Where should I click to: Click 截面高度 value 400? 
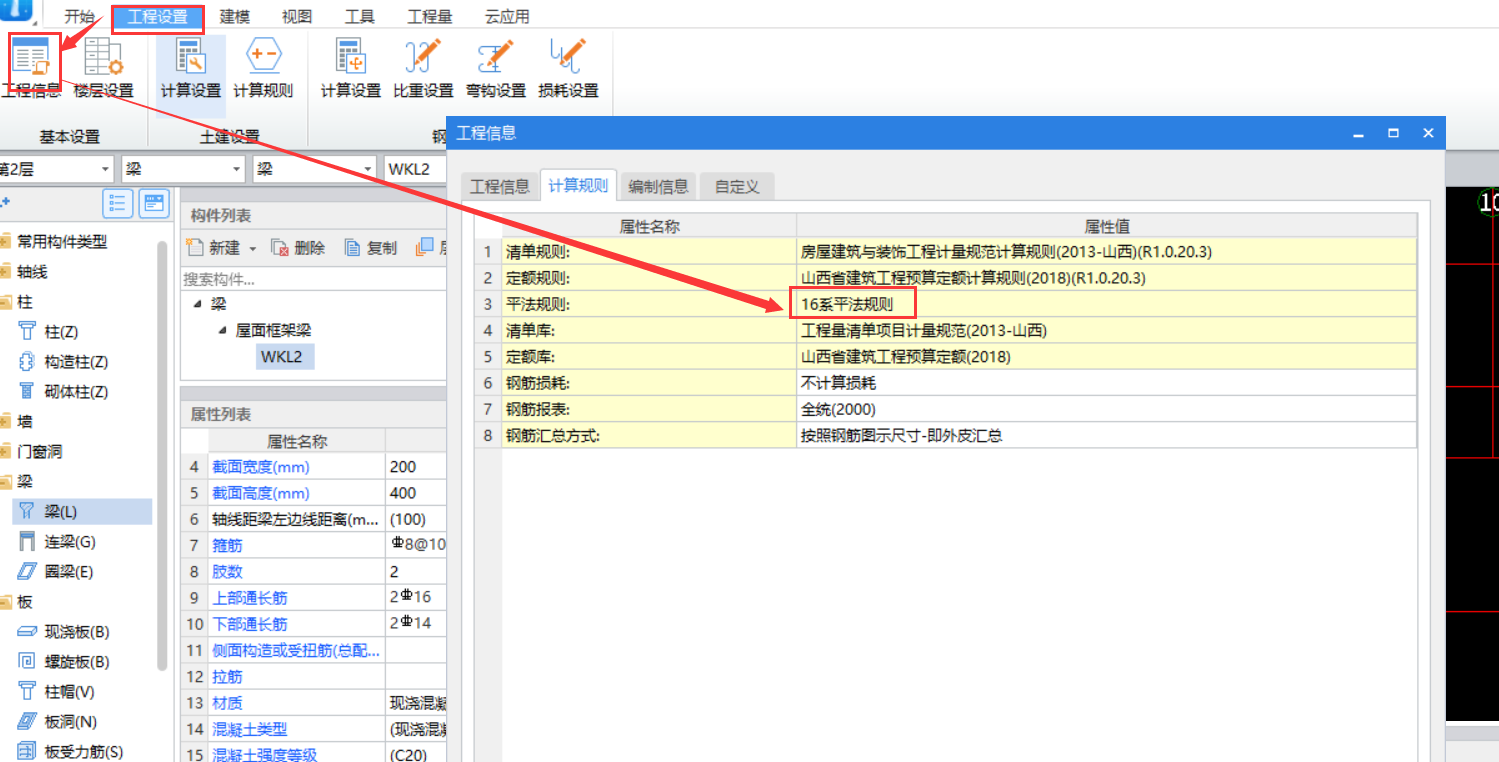click(x=416, y=493)
